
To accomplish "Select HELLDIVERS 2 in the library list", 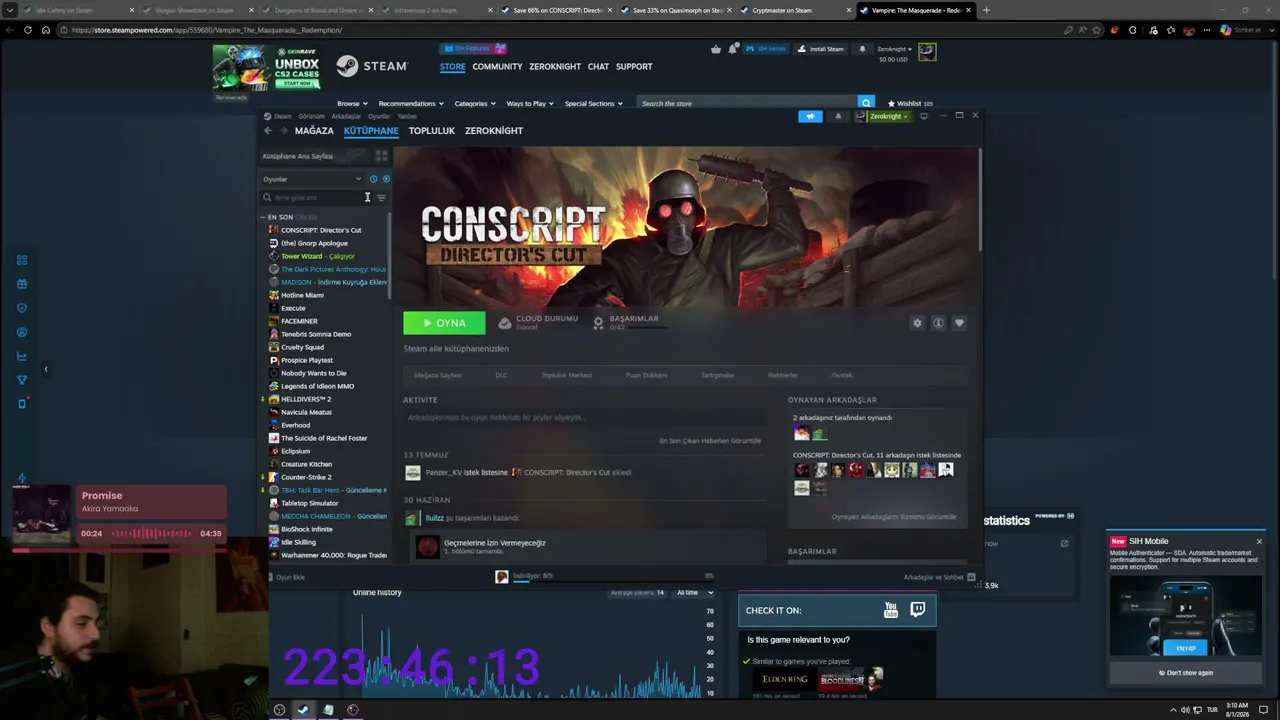I will pos(306,399).
